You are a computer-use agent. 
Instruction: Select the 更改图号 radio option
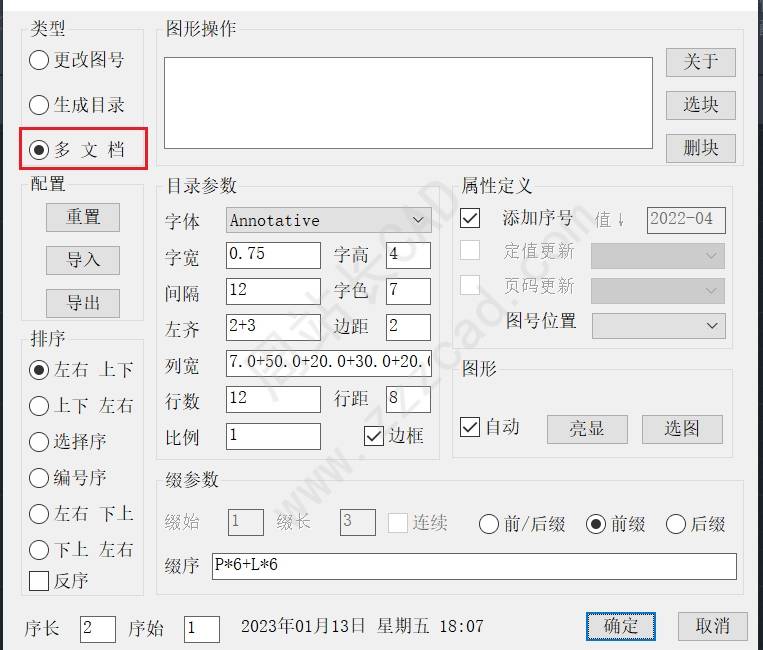tap(40, 60)
